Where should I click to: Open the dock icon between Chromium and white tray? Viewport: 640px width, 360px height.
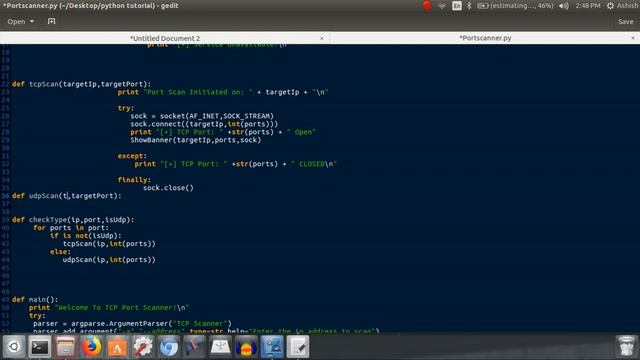coord(194,347)
